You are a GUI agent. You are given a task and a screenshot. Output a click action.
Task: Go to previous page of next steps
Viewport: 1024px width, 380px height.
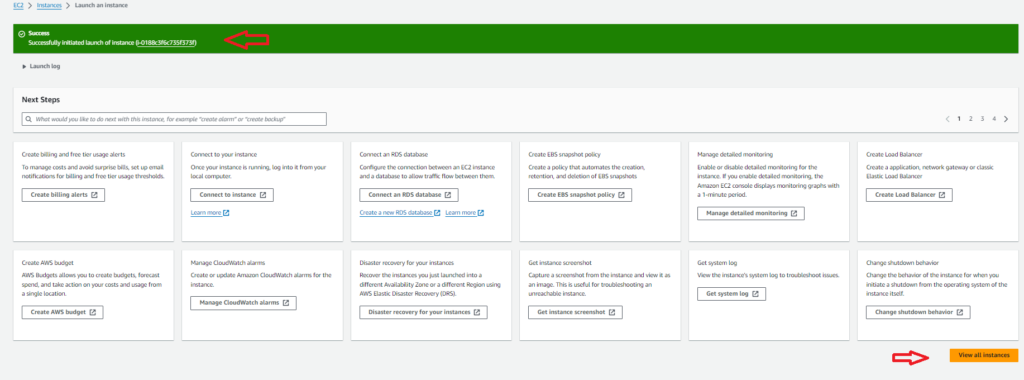(948, 119)
